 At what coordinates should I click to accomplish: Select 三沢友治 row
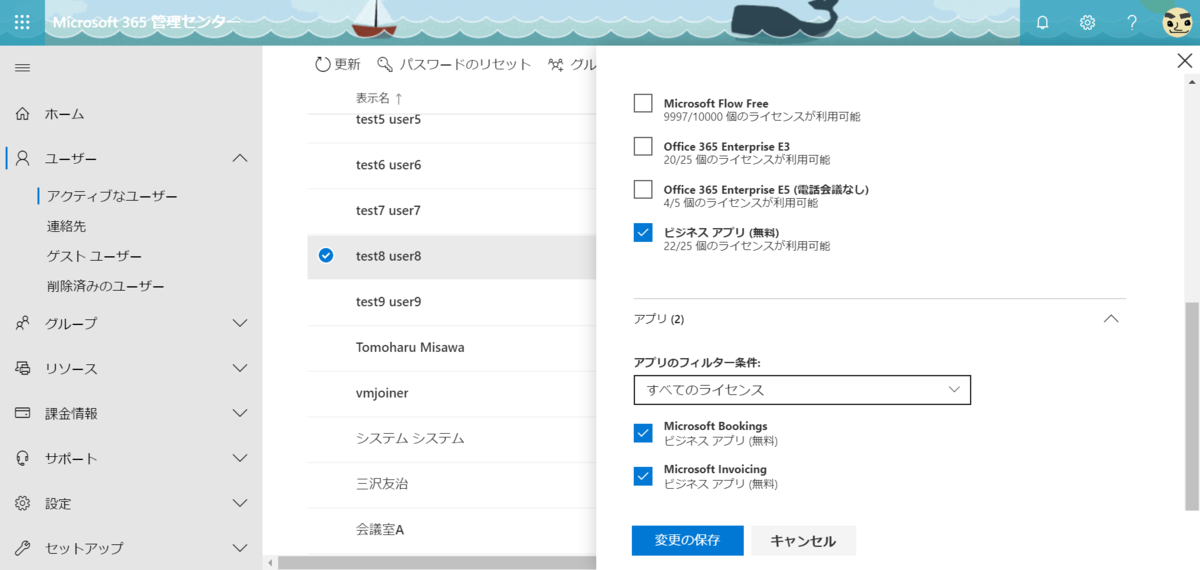click(x=451, y=483)
